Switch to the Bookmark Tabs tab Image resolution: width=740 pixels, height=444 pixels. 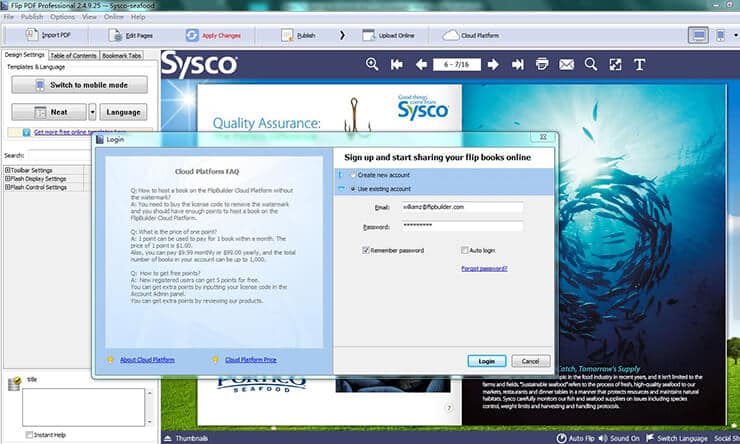pyautogui.click(x=122, y=55)
